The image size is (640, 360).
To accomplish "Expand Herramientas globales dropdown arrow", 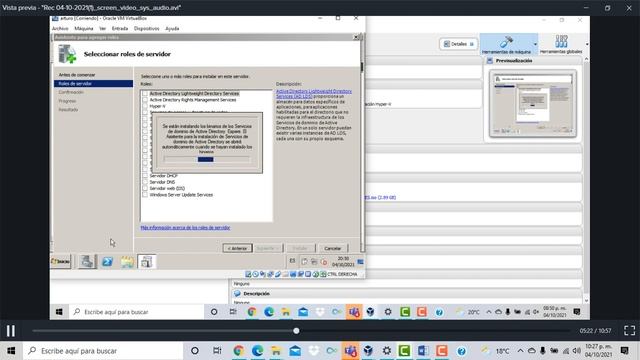I will 587,44.
